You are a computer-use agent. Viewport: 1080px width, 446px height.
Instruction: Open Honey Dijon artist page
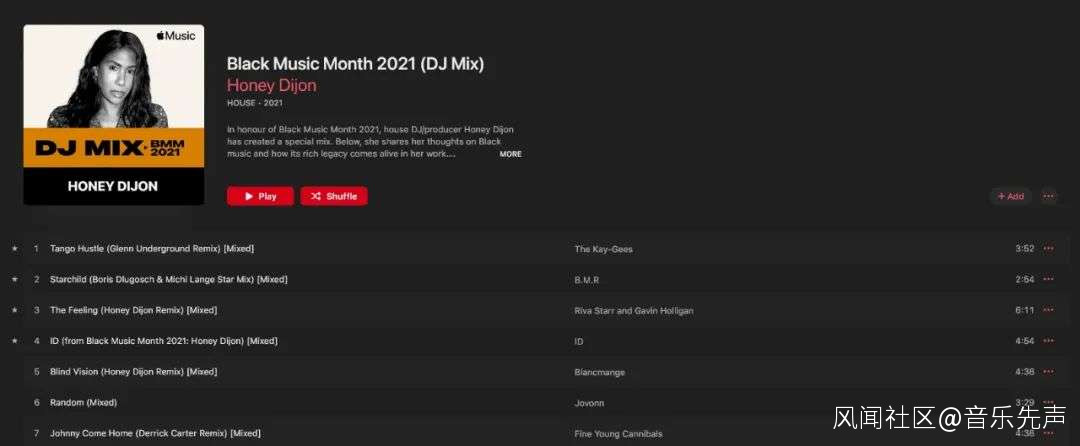click(271, 85)
